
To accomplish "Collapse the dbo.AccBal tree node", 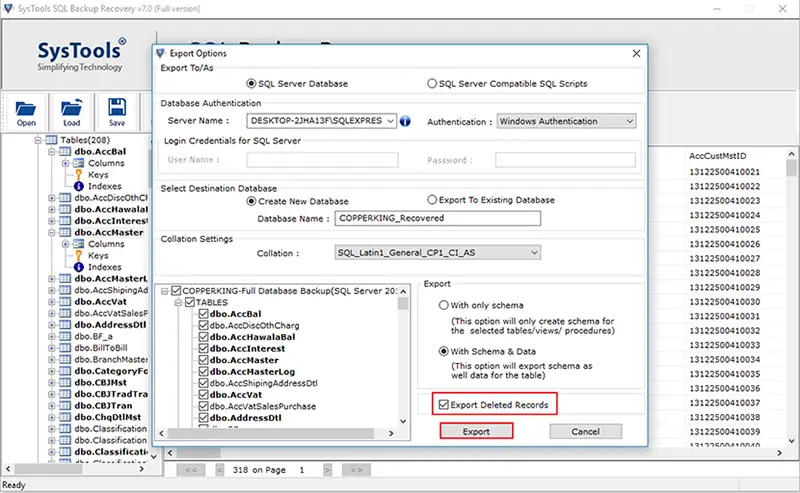I will point(52,152).
